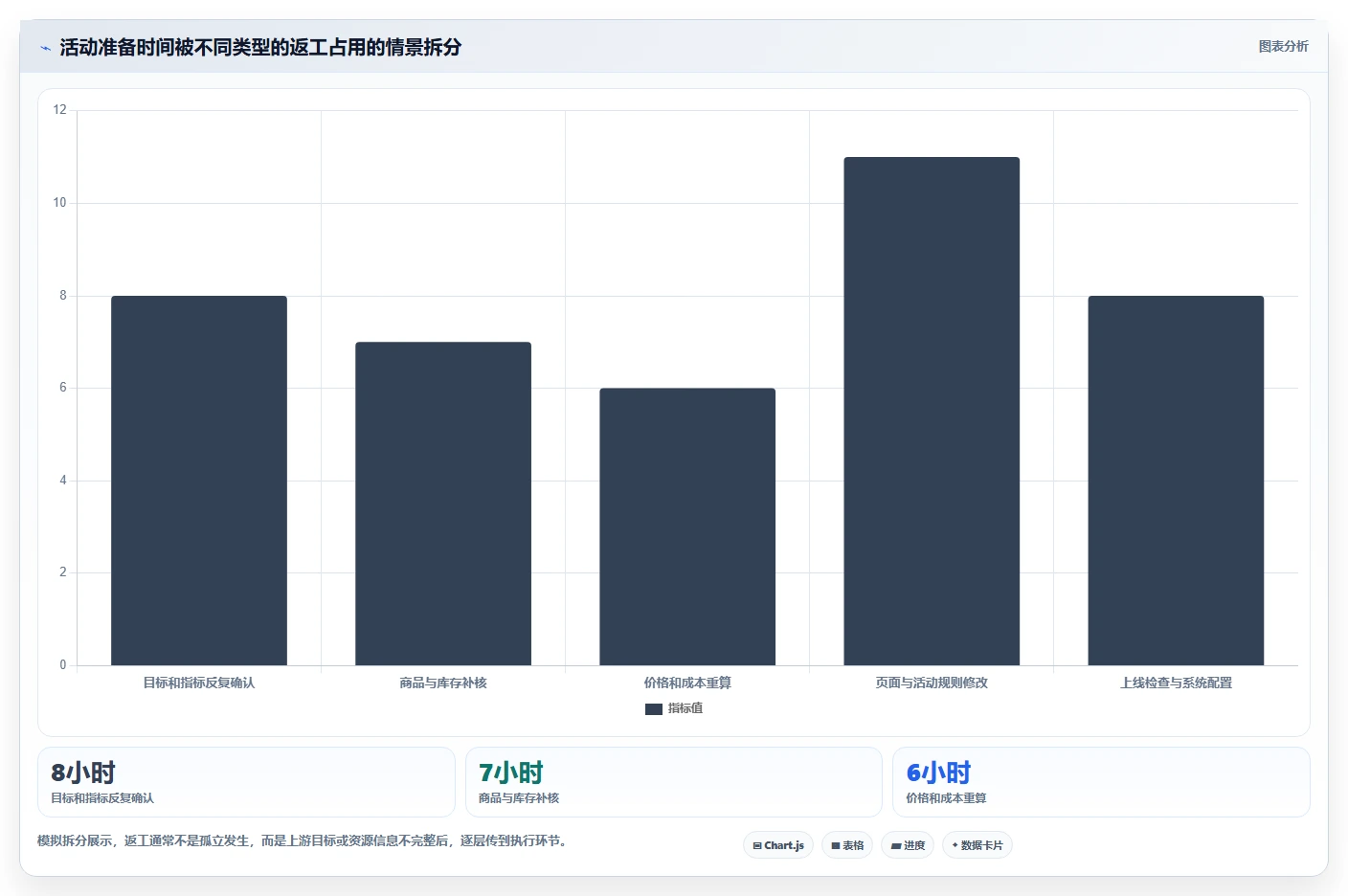This screenshot has width=1348, height=896.
Task: Click the 图表分析 label in the header
Action: click(1283, 46)
